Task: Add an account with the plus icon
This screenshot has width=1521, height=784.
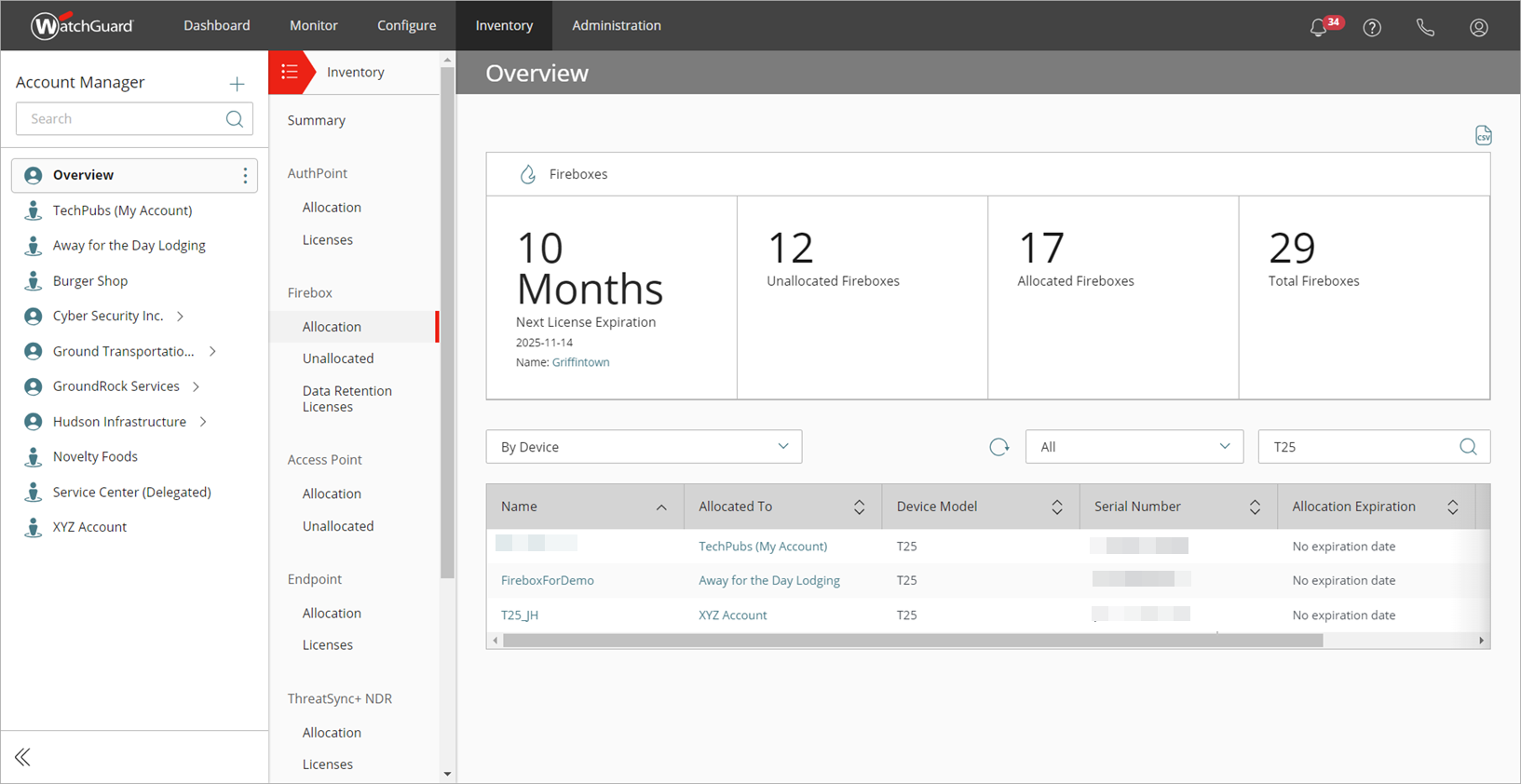Action: tap(238, 84)
